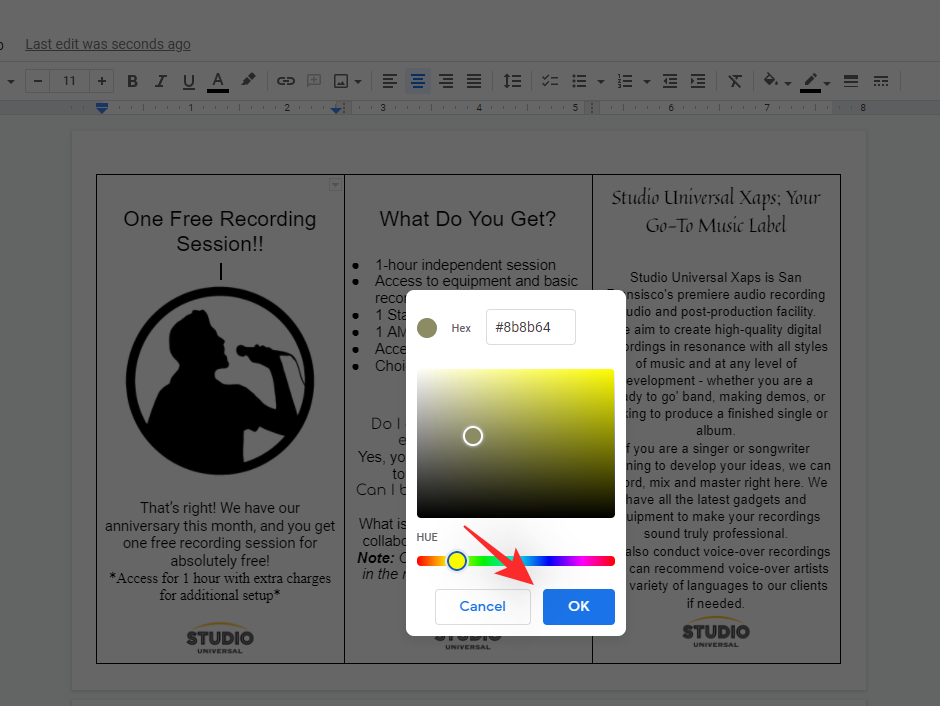Expand bulleted list options arrow
The height and width of the screenshot is (706, 940).
pyautogui.click(x=600, y=81)
